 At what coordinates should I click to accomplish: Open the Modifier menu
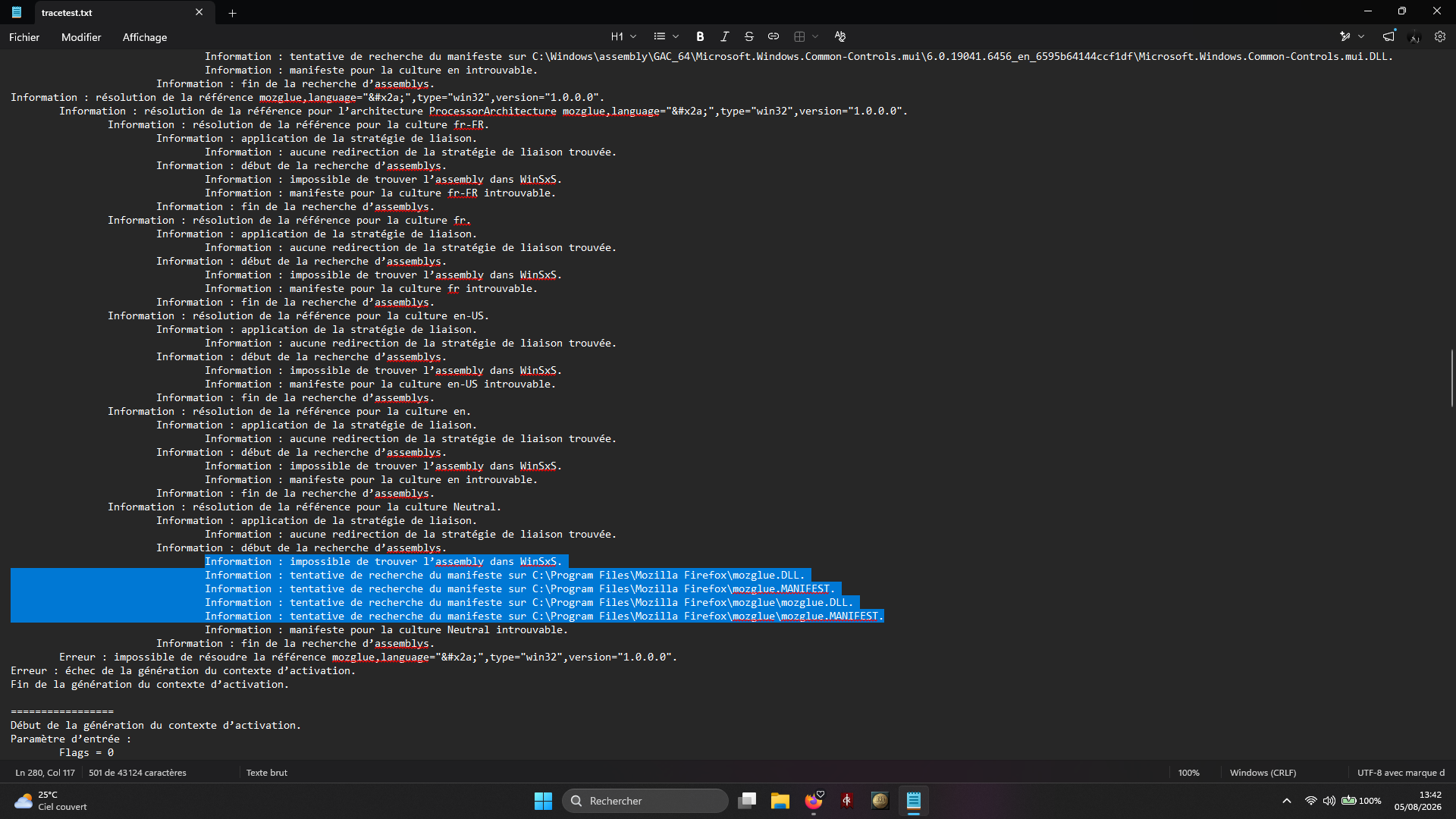[81, 37]
